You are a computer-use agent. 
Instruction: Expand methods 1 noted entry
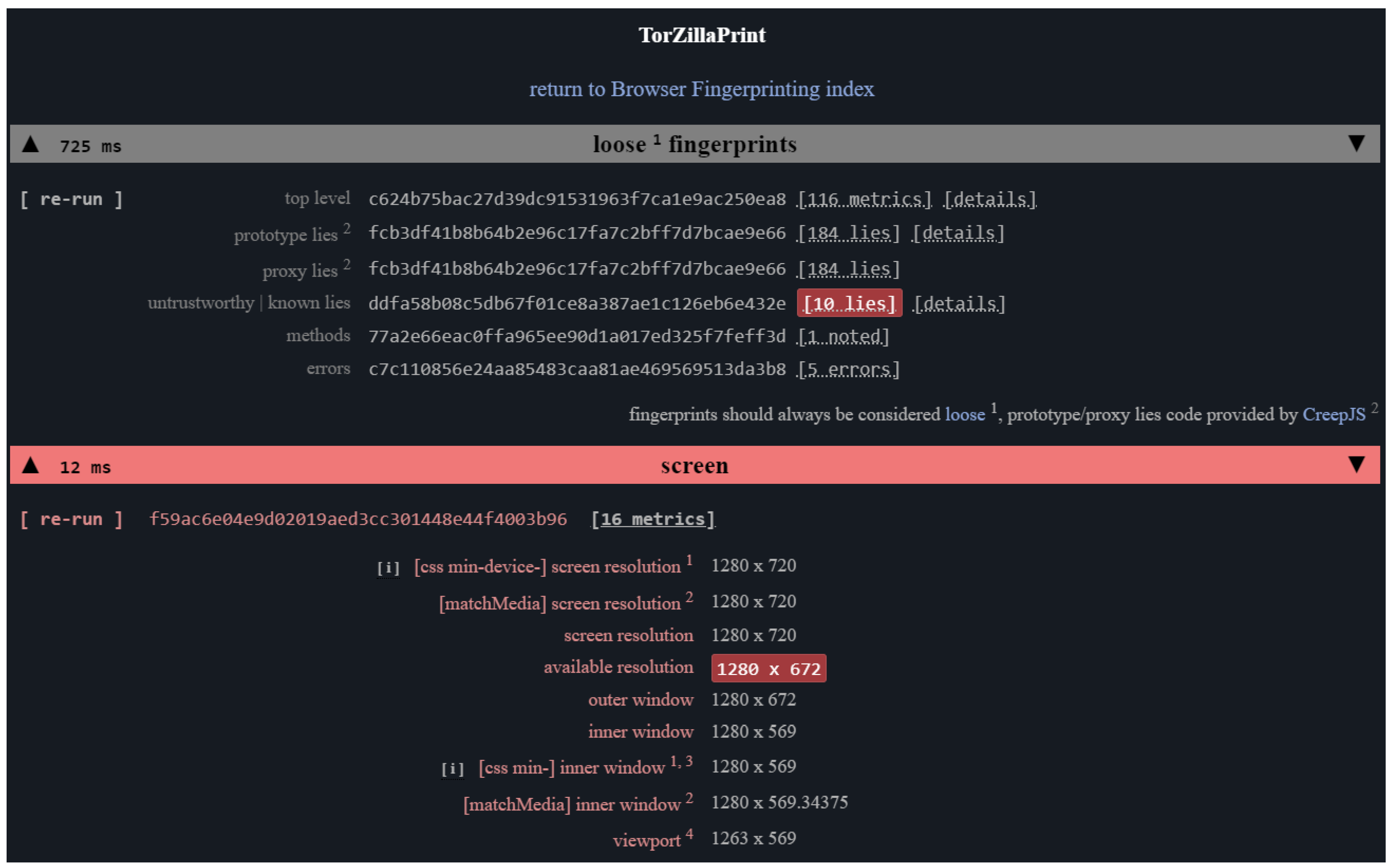point(843,336)
